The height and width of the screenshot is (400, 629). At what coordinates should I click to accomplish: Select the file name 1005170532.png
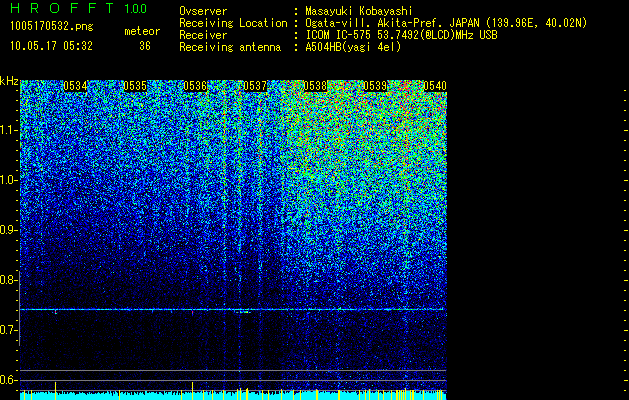click(x=52, y=27)
